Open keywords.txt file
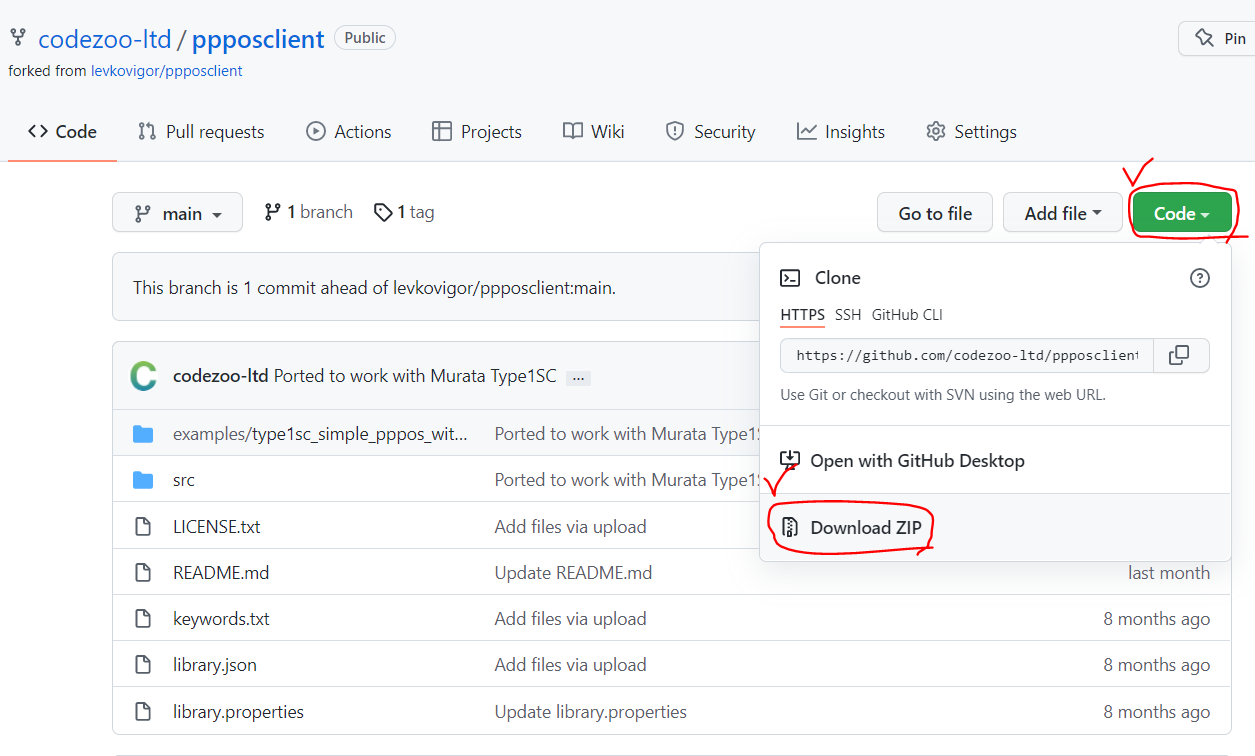The image size is (1255, 756). (221, 619)
